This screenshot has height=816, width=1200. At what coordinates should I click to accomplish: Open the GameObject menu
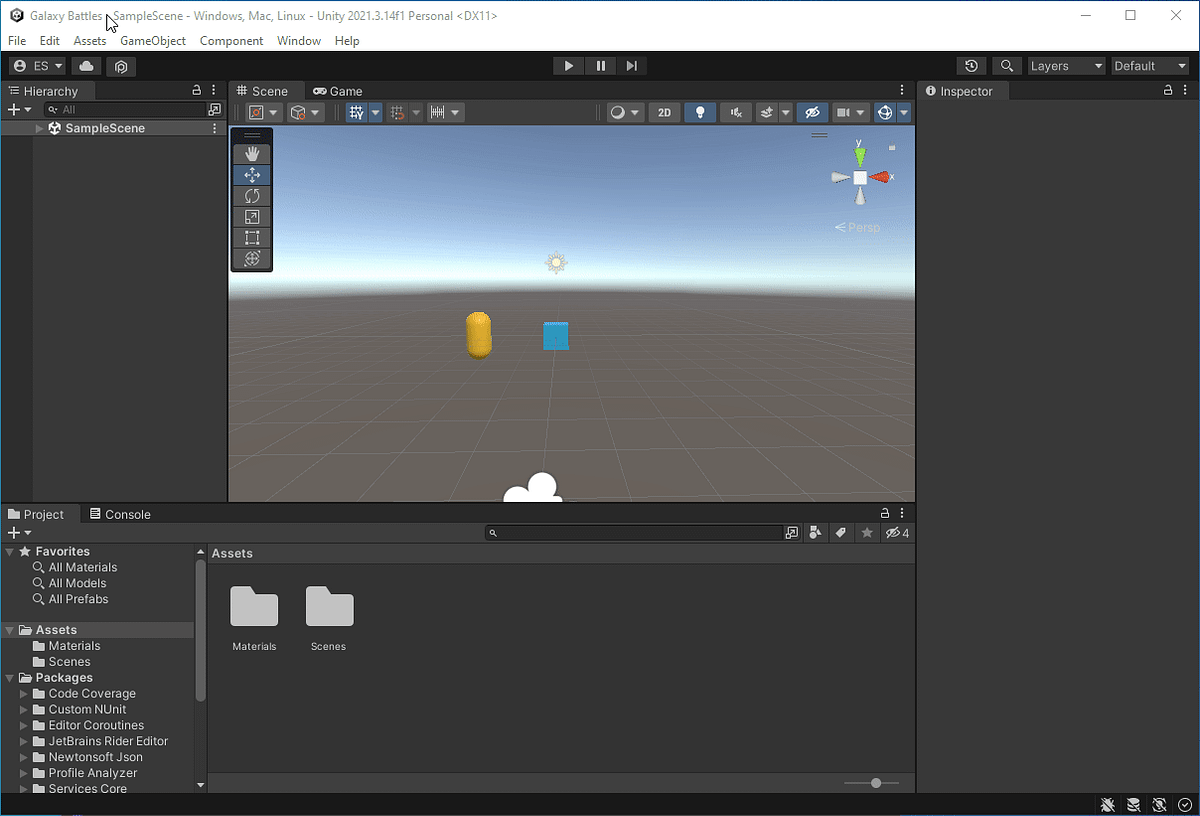click(x=153, y=41)
